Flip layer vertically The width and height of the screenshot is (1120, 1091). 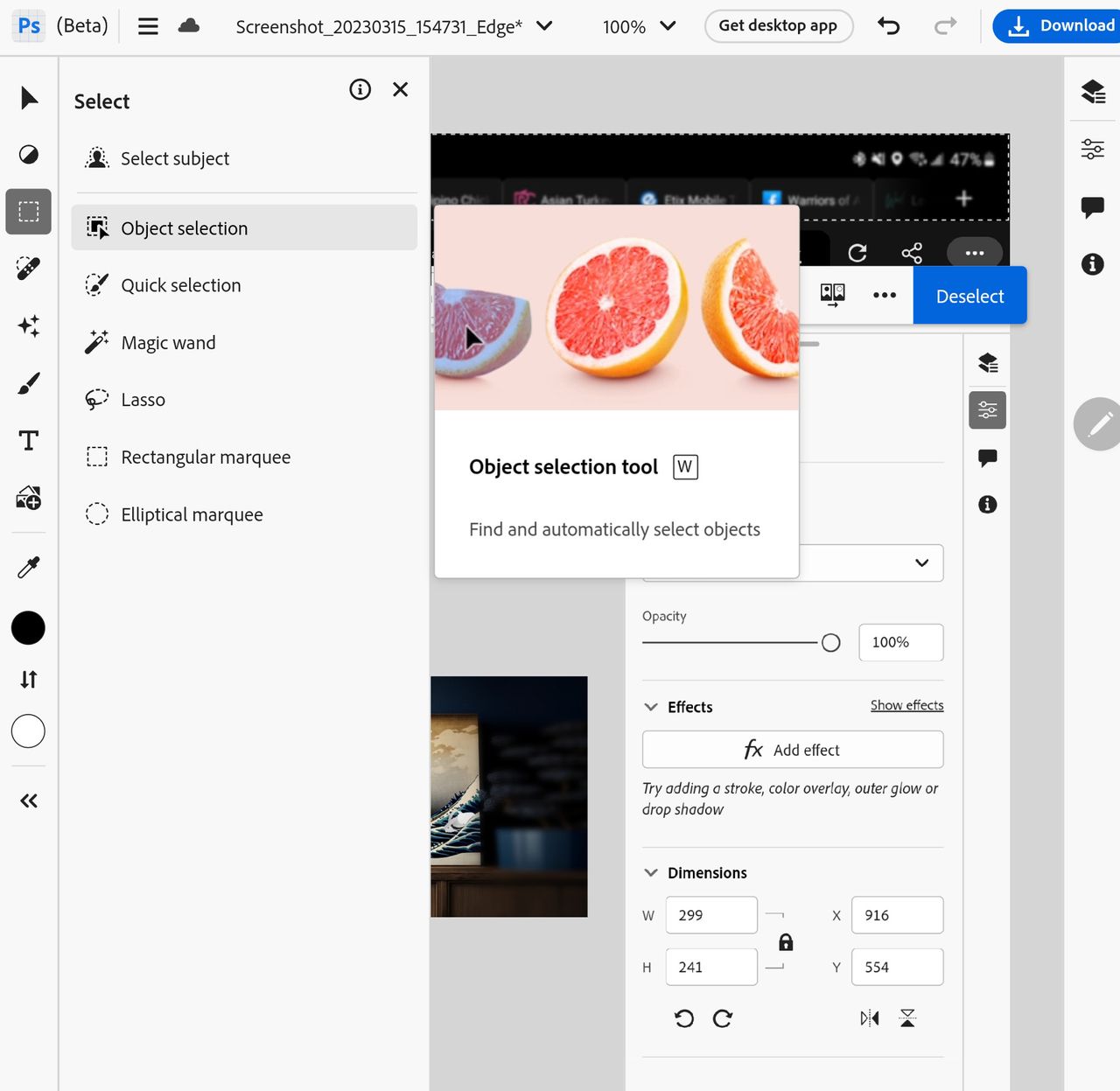point(907,1018)
